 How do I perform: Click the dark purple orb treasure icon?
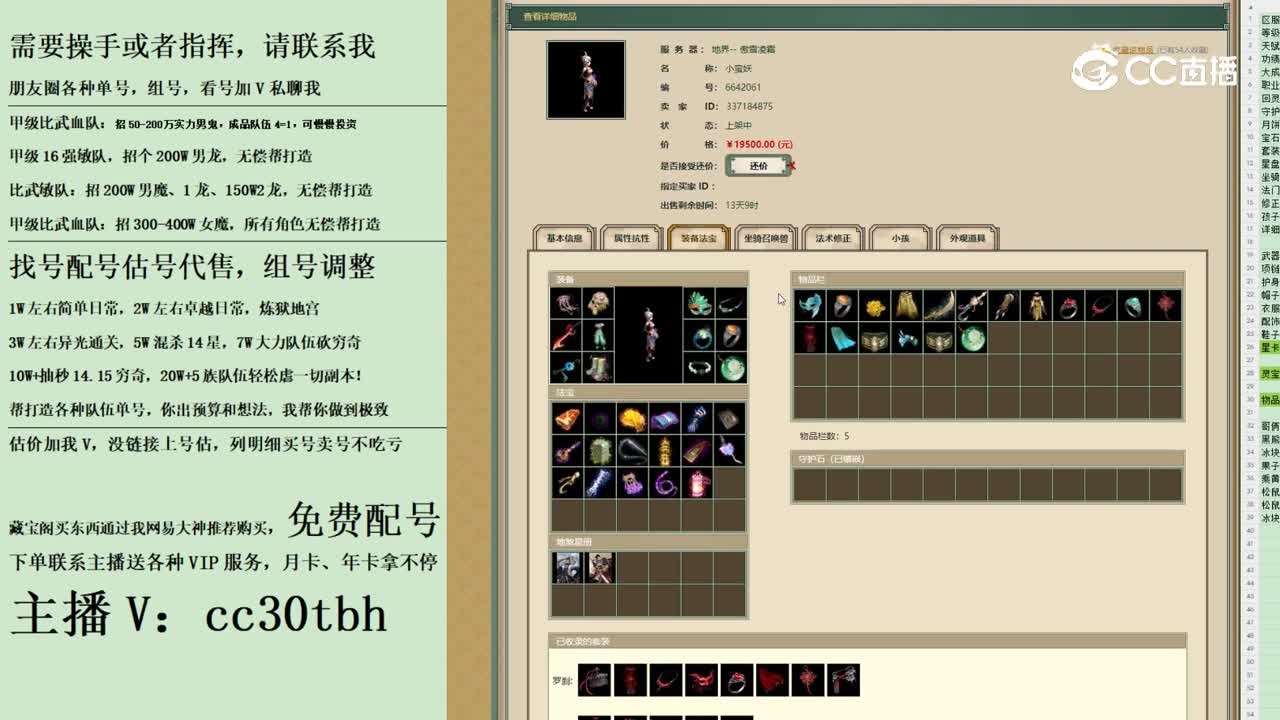599,419
